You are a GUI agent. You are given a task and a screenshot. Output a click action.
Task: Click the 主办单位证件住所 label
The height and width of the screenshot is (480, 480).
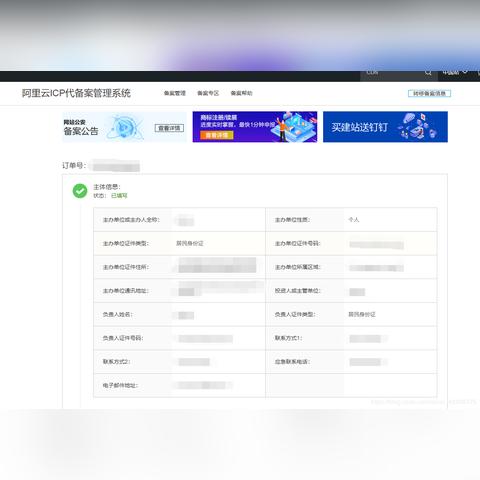pos(126,267)
